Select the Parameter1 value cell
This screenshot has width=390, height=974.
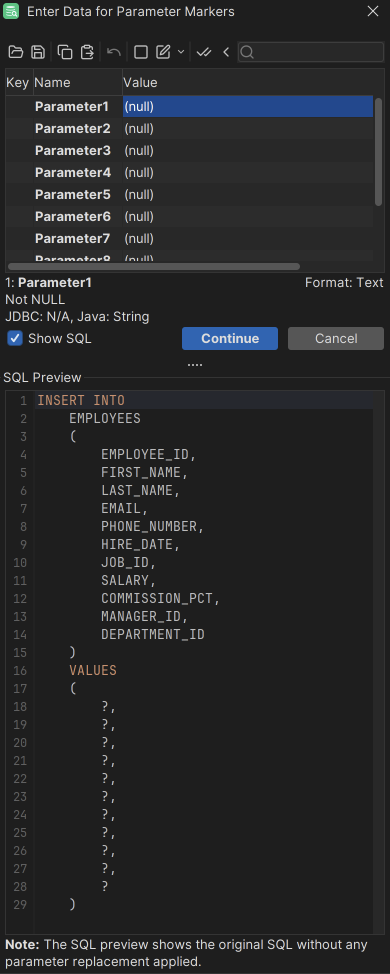248,106
